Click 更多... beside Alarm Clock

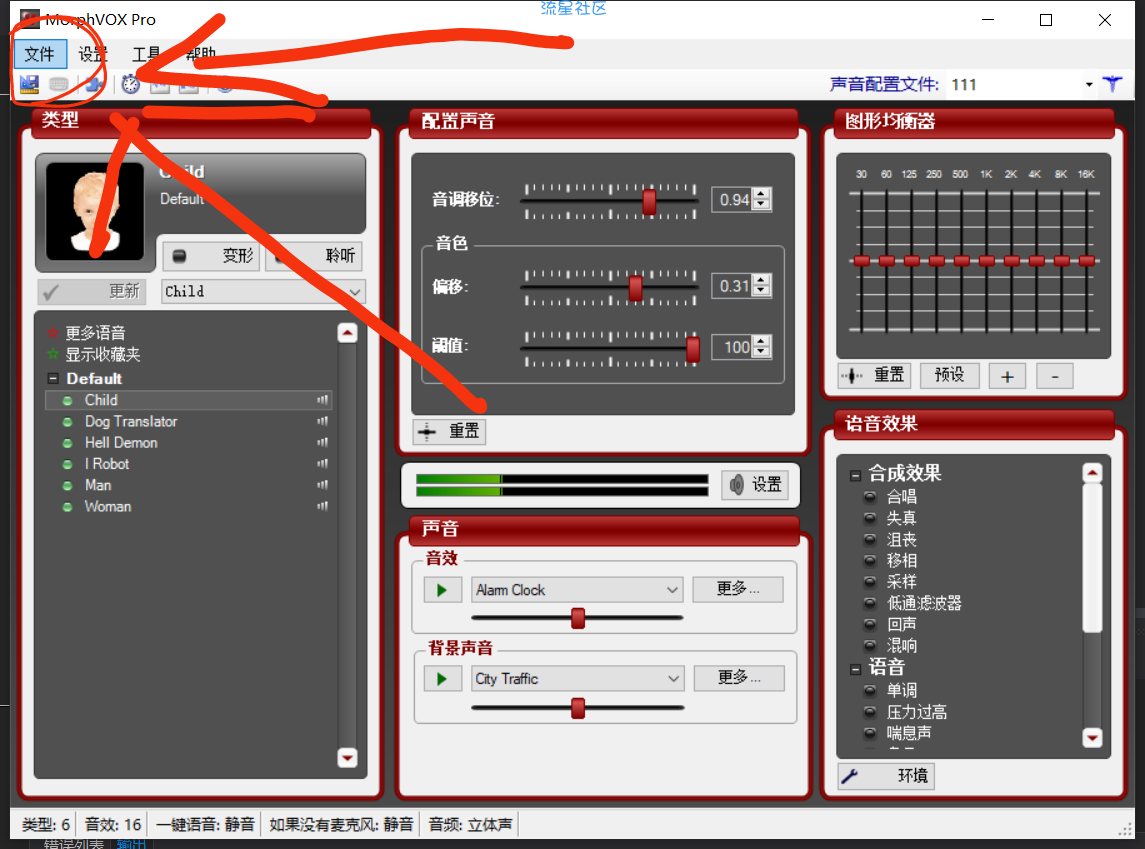coord(738,589)
